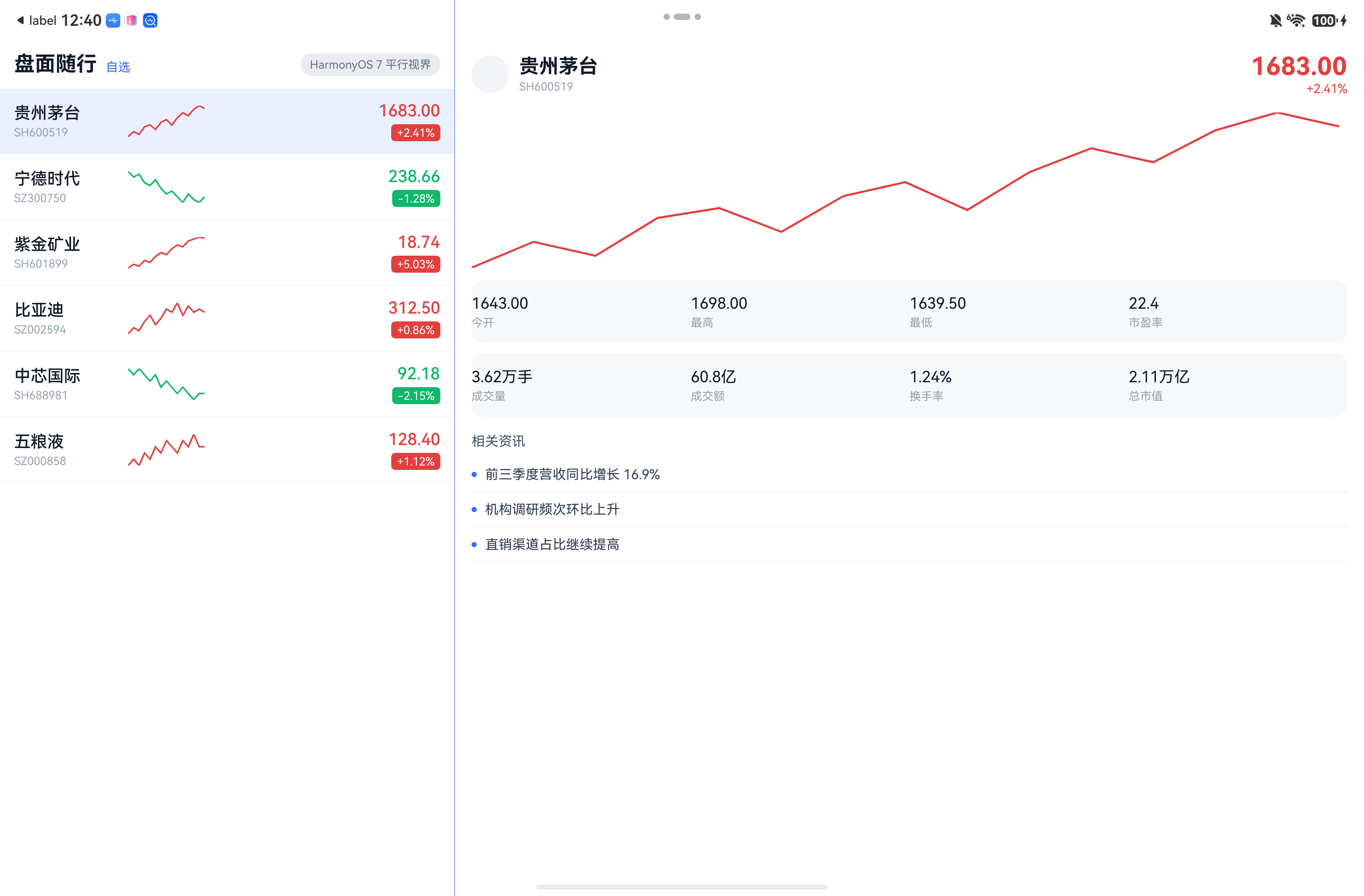This screenshot has width=1364, height=896.
Task: Tap the Wi-Fi signal icon
Action: [x=1296, y=20]
